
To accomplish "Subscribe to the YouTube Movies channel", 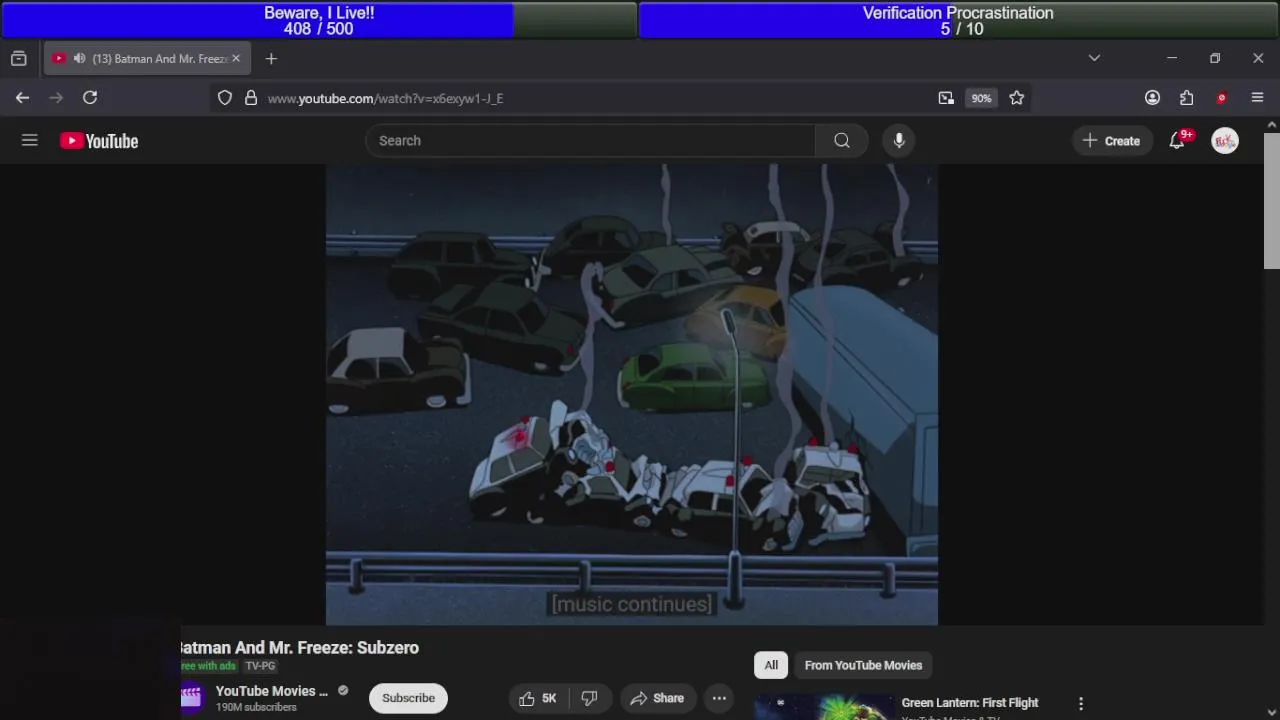I will coord(408,698).
